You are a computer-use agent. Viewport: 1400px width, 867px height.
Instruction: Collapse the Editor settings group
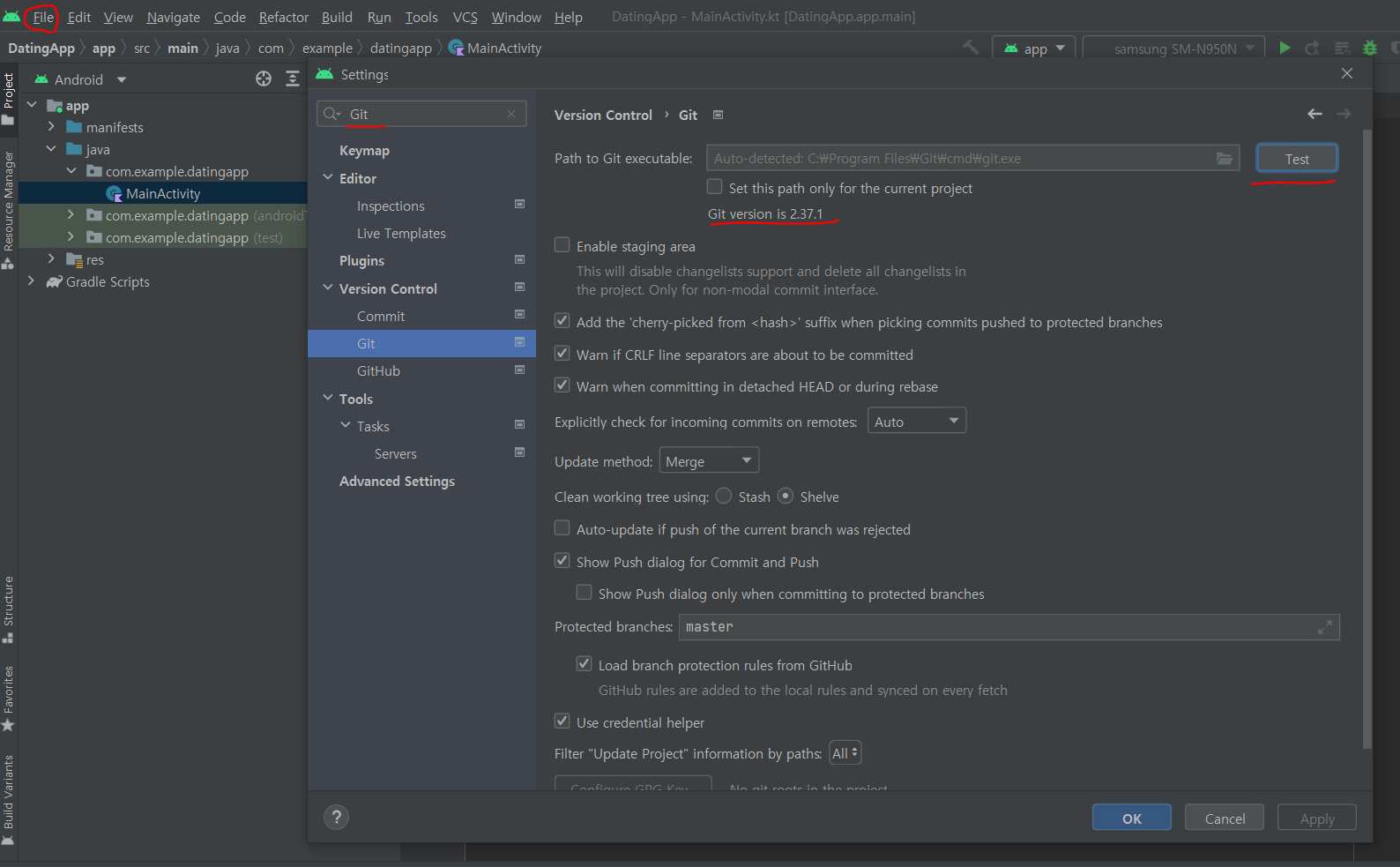click(x=328, y=177)
